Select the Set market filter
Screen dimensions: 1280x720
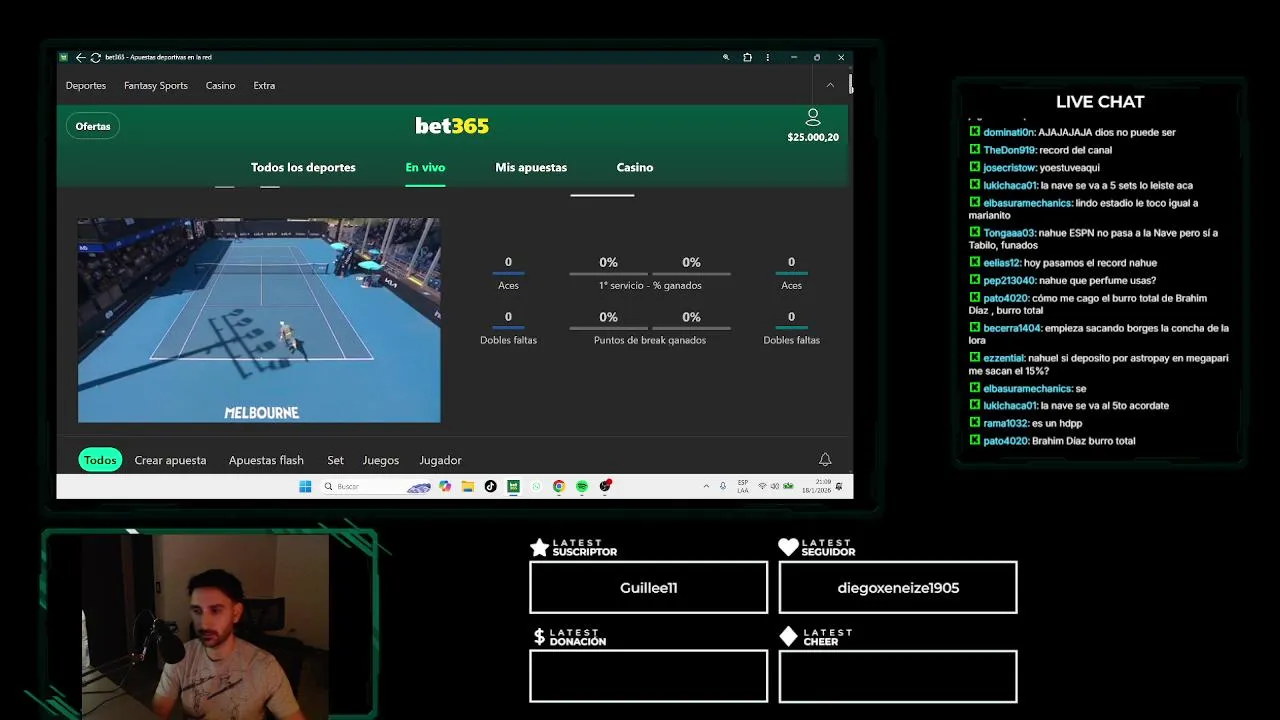point(335,460)
